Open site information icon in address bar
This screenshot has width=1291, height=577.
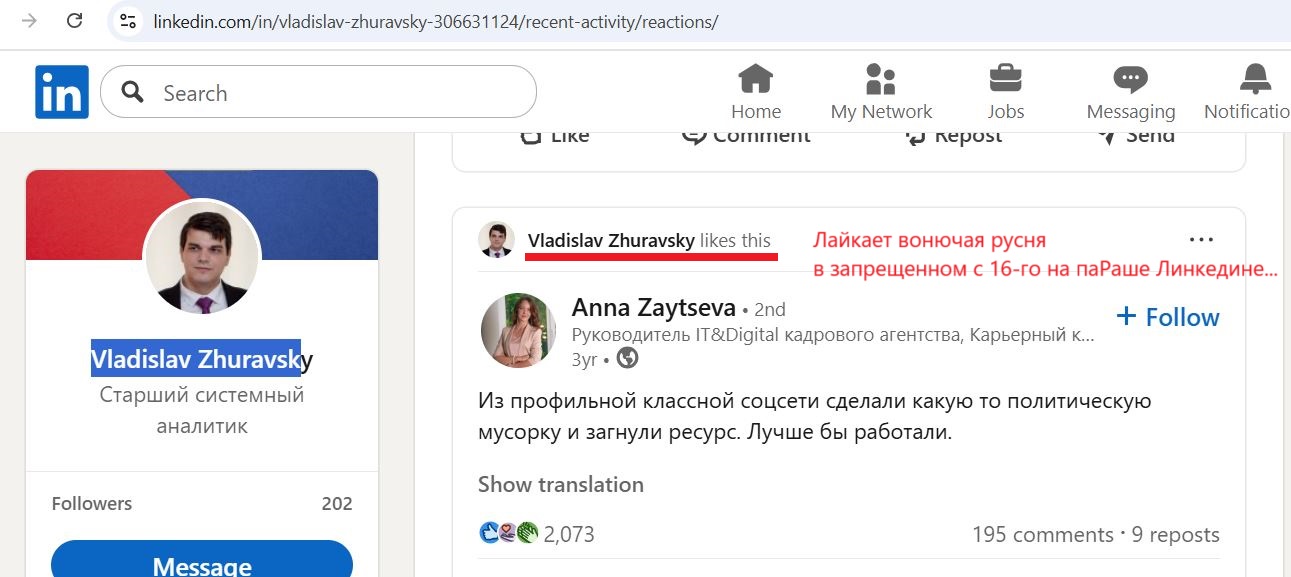point(127,21)
